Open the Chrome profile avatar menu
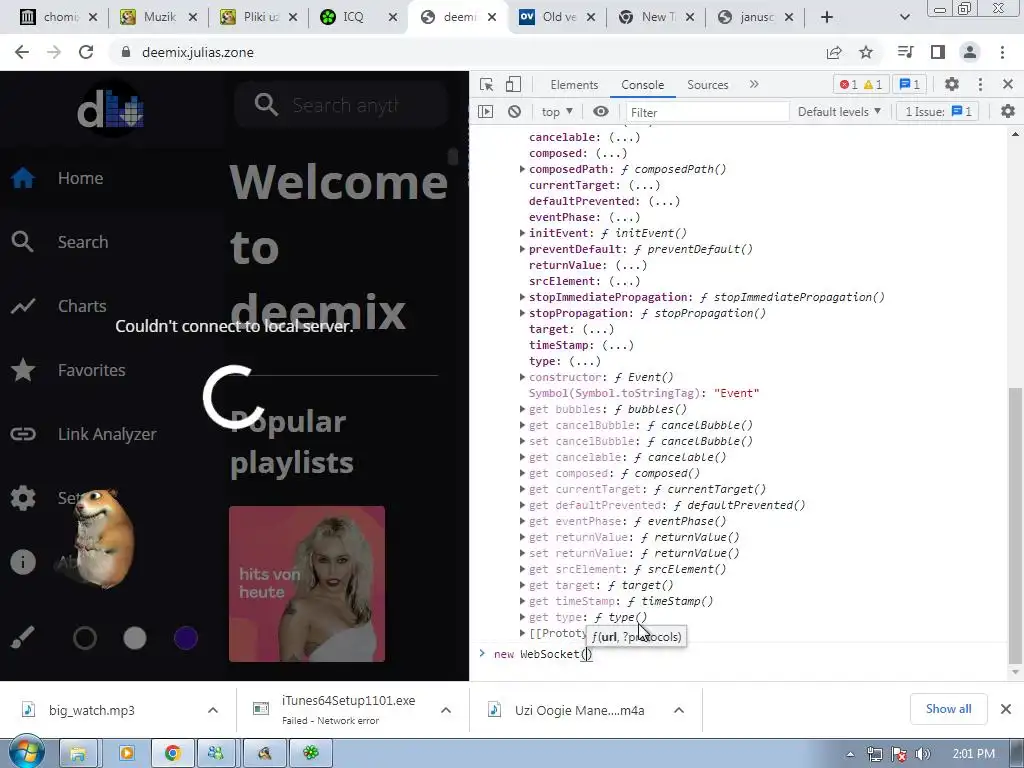The width and height of the screenshot is (1024, 768). [970, 52]
